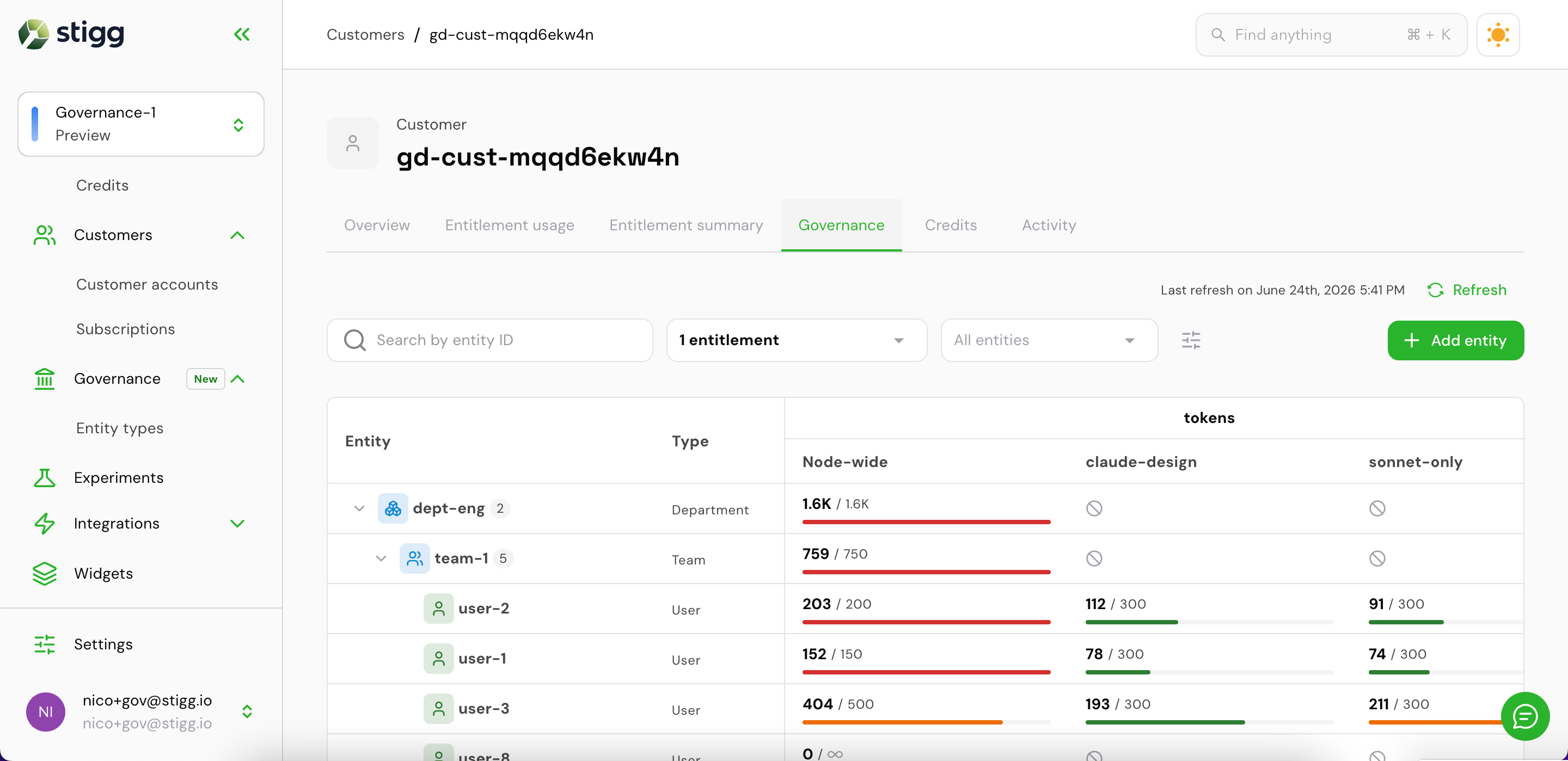The width and height of the screenshot is (1568, 761).
Task: Switch to the Entitlement usage tab
Action: coord(510,225)
